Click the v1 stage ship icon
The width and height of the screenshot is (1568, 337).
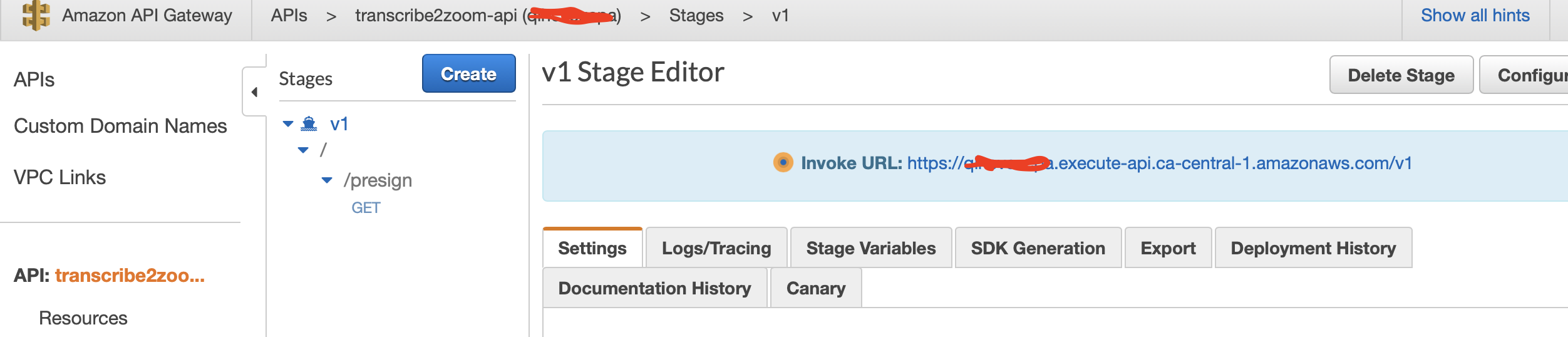pos(309,123)
